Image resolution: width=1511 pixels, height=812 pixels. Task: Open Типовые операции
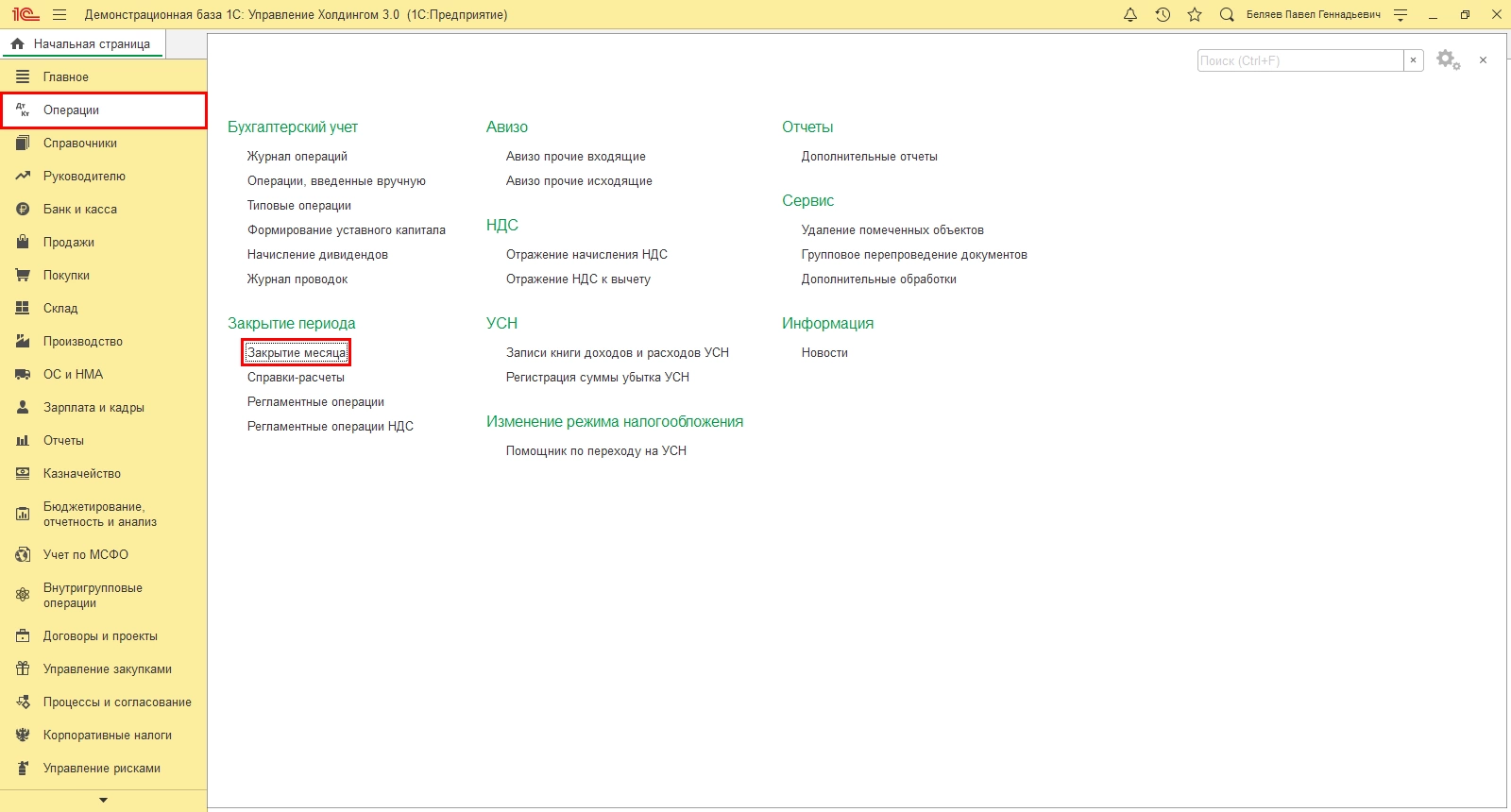(x=299, y=206)
